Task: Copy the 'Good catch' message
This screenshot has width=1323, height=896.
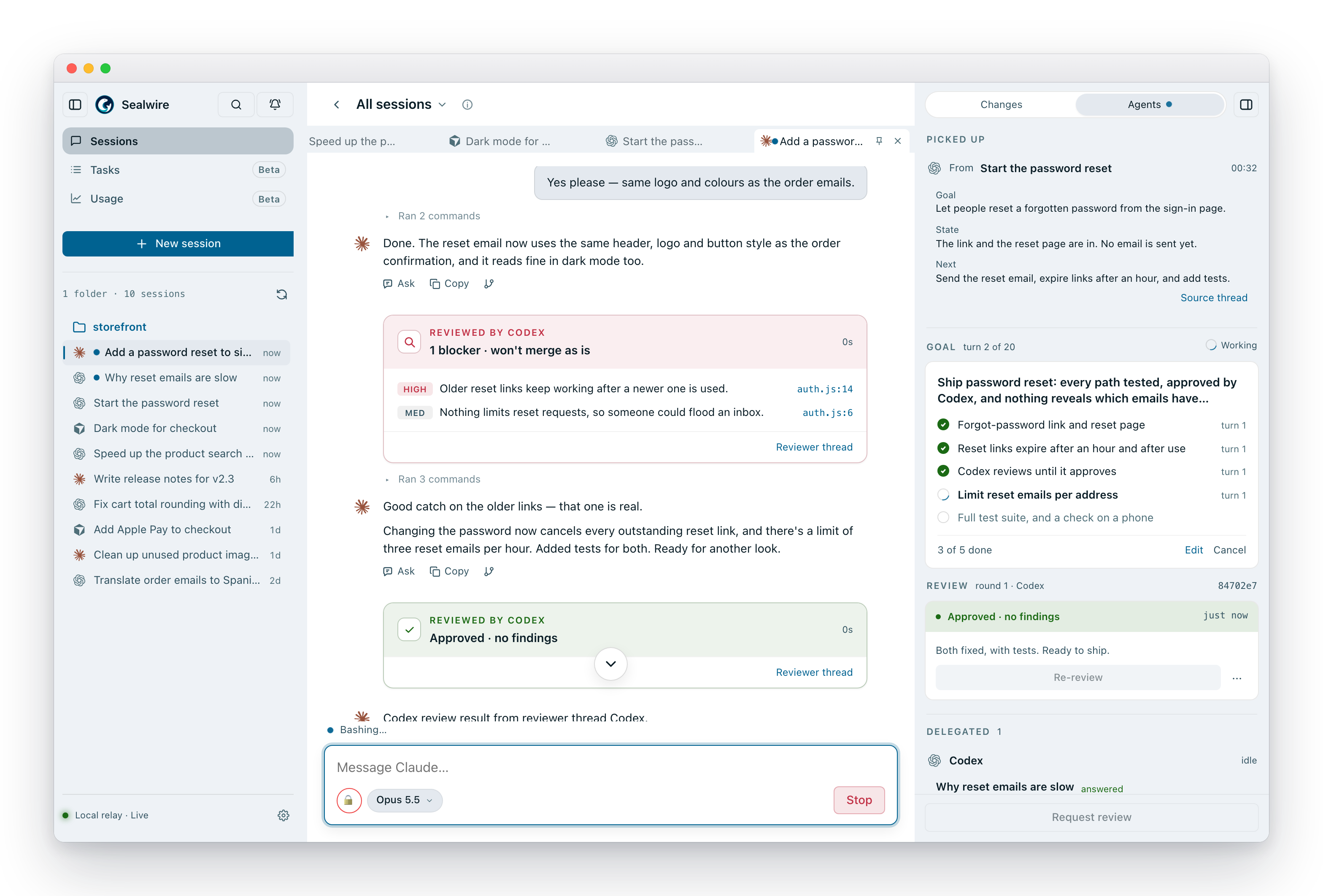Action: point(449,572)
